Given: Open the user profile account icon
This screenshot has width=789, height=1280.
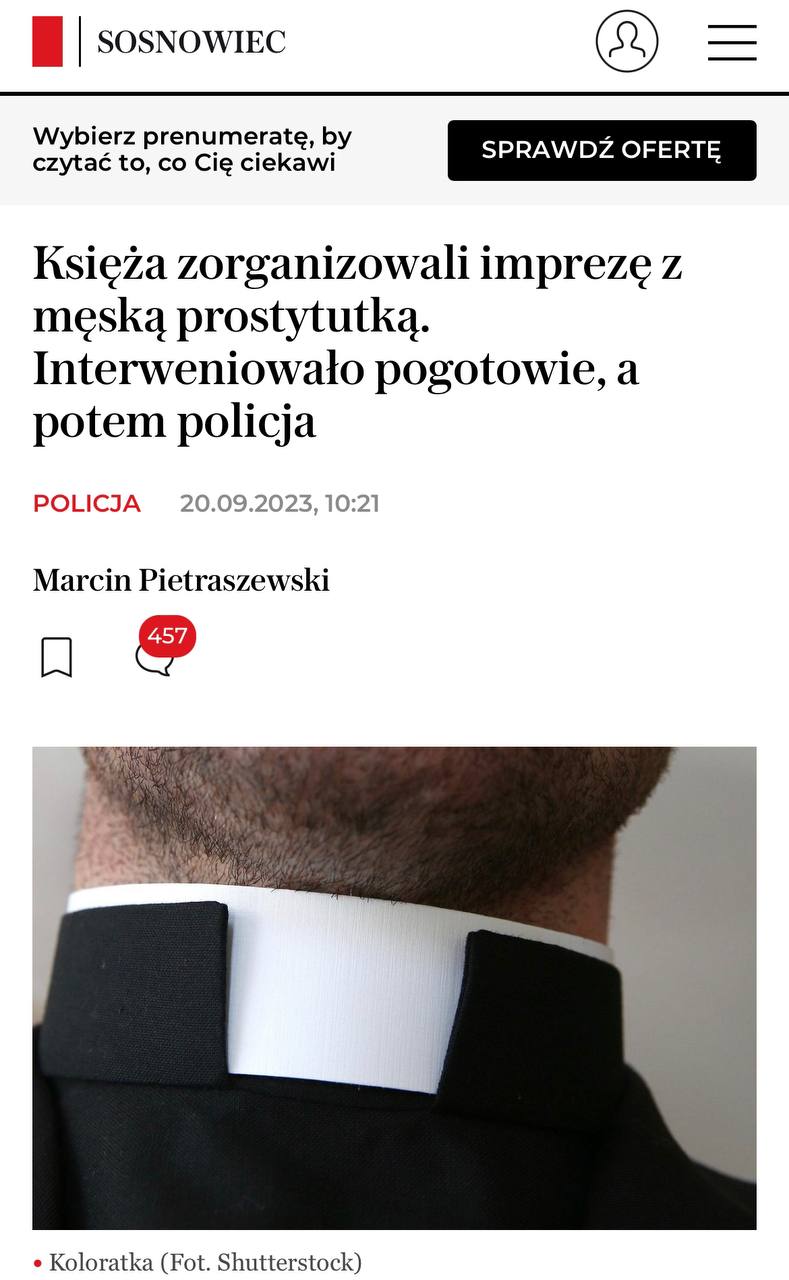Looking at the screenshot, I should click(627, 41).
